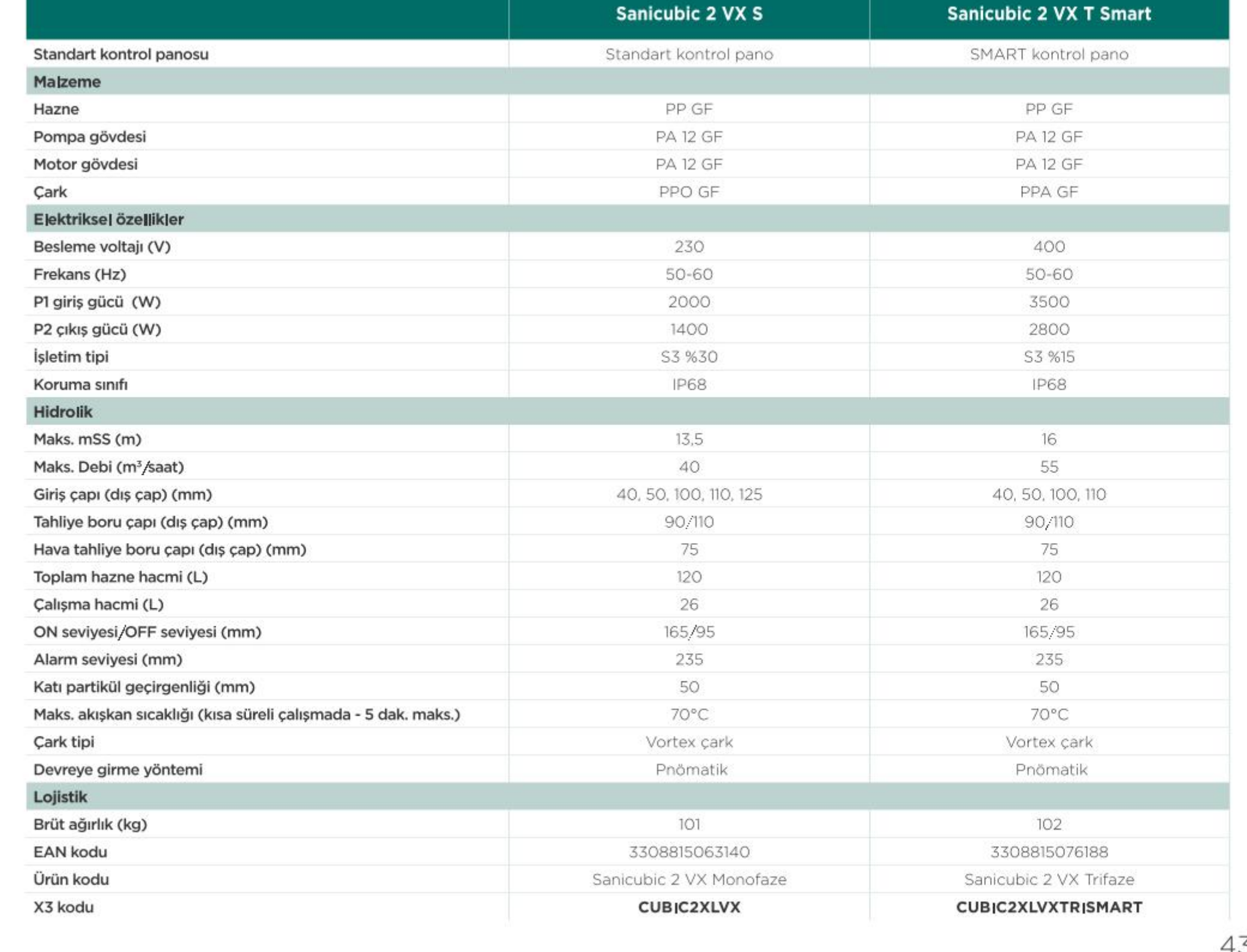This screenshot has width=1247, height=952.
Task: Click the Maks. mSS value 13,5
Action: click(689, 439)
